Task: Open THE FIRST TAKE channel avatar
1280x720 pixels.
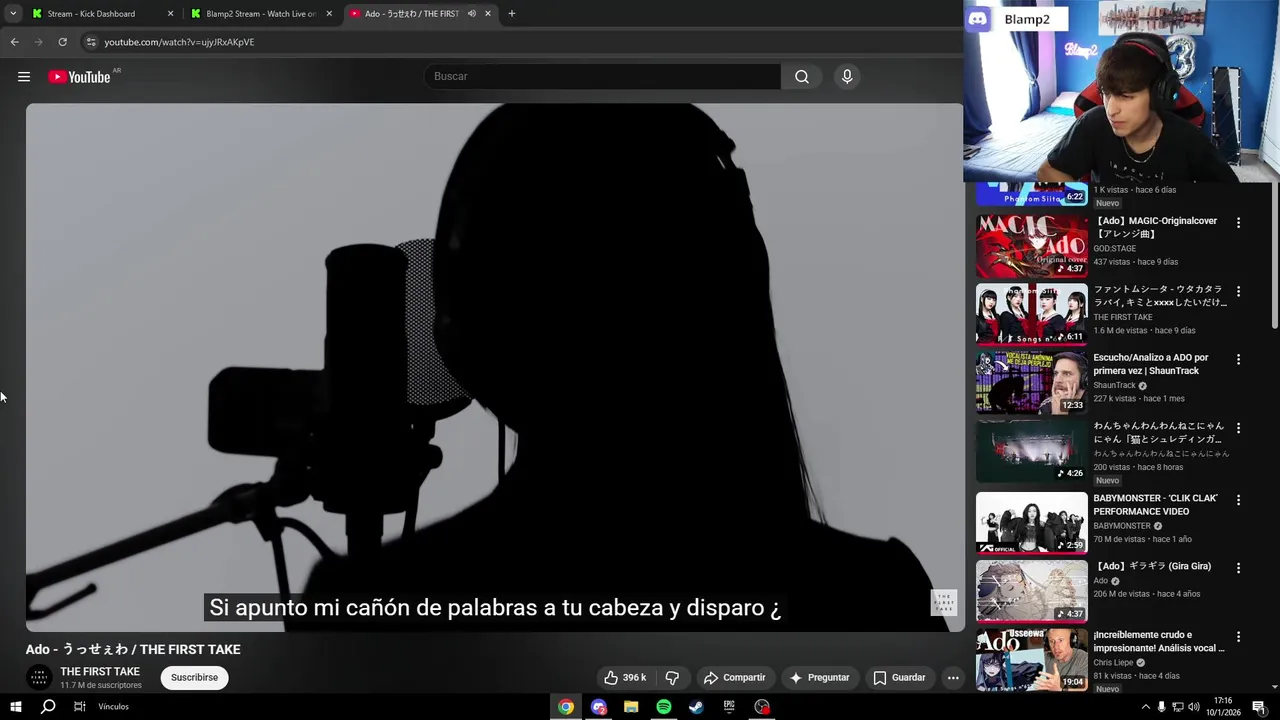Action: tap(39, 678)
